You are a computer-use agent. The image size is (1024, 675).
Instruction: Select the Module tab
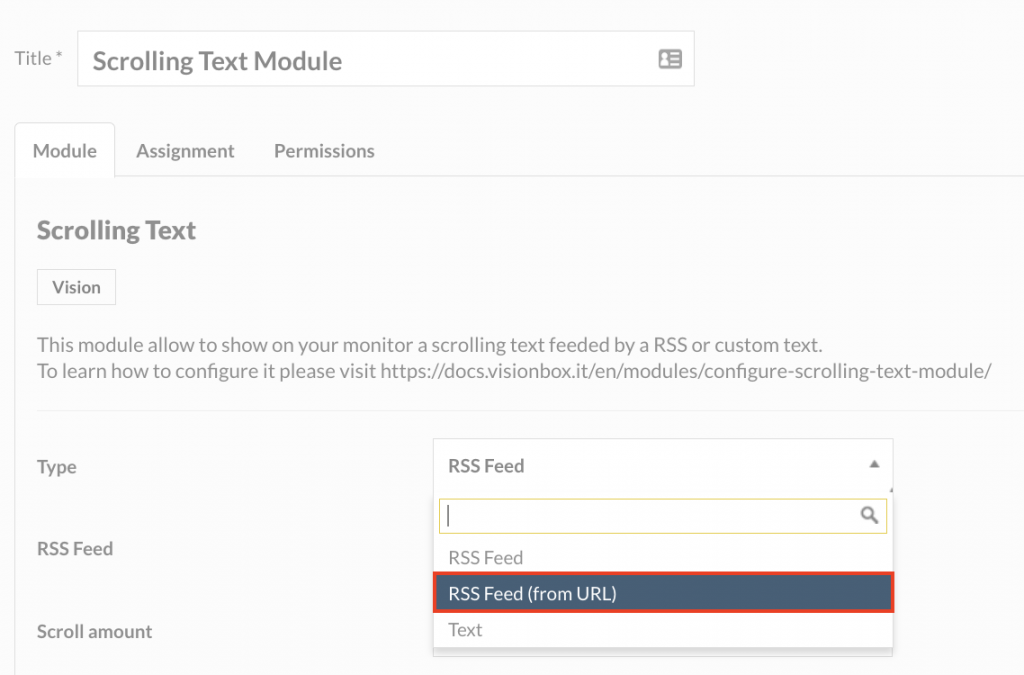pyautogui.click(x=65, y=151)
